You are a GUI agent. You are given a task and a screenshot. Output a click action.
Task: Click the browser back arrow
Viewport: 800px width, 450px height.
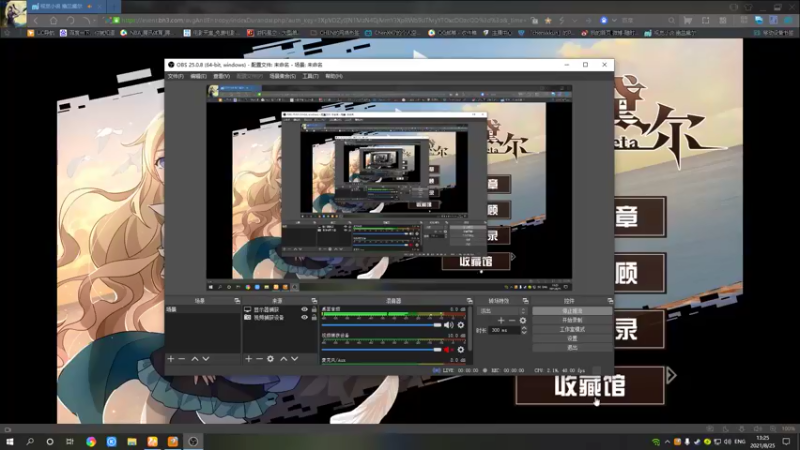(x=36, y=20)
